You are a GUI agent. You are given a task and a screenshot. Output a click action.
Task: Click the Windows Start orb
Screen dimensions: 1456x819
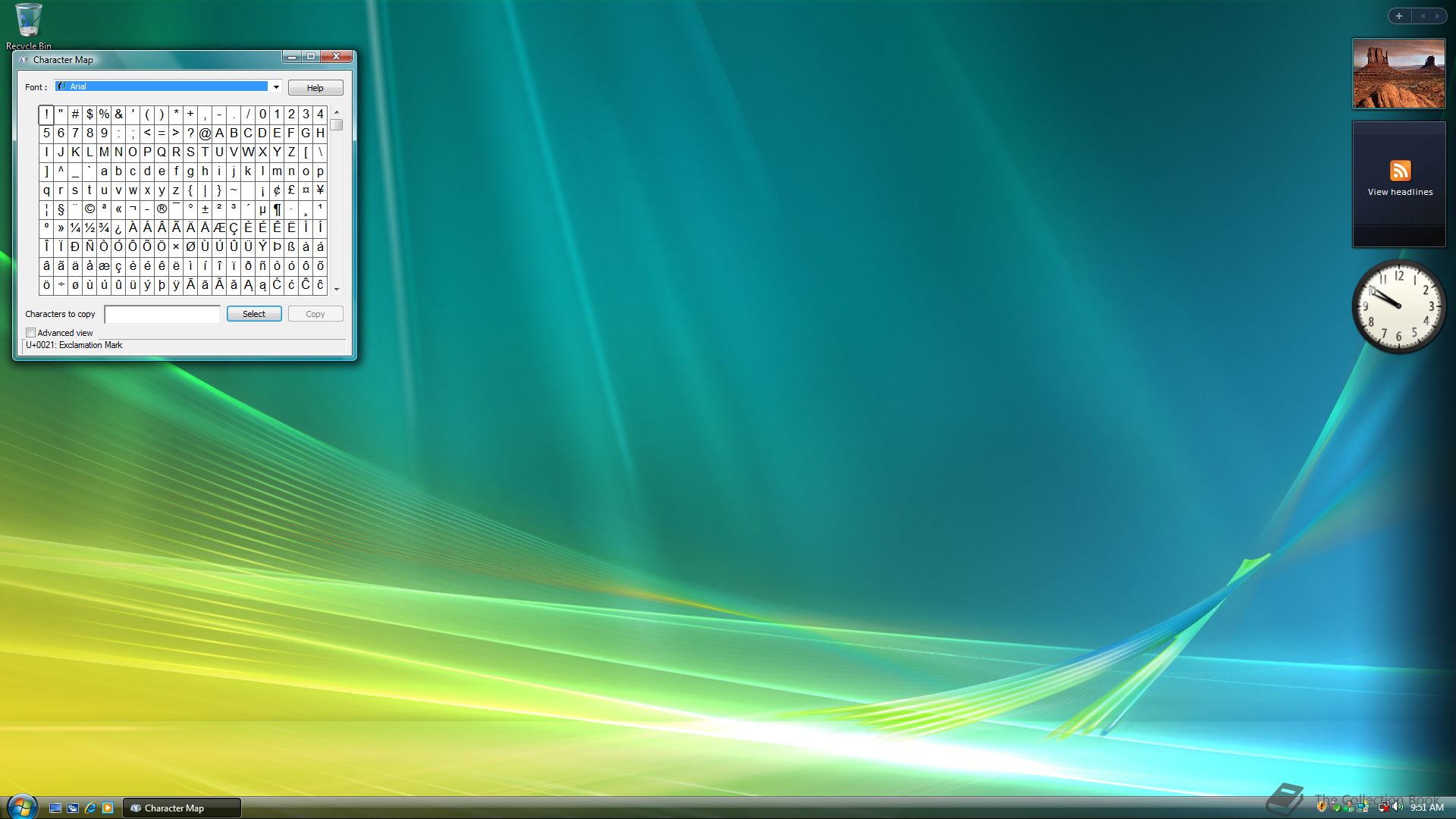tap(21, 807)
